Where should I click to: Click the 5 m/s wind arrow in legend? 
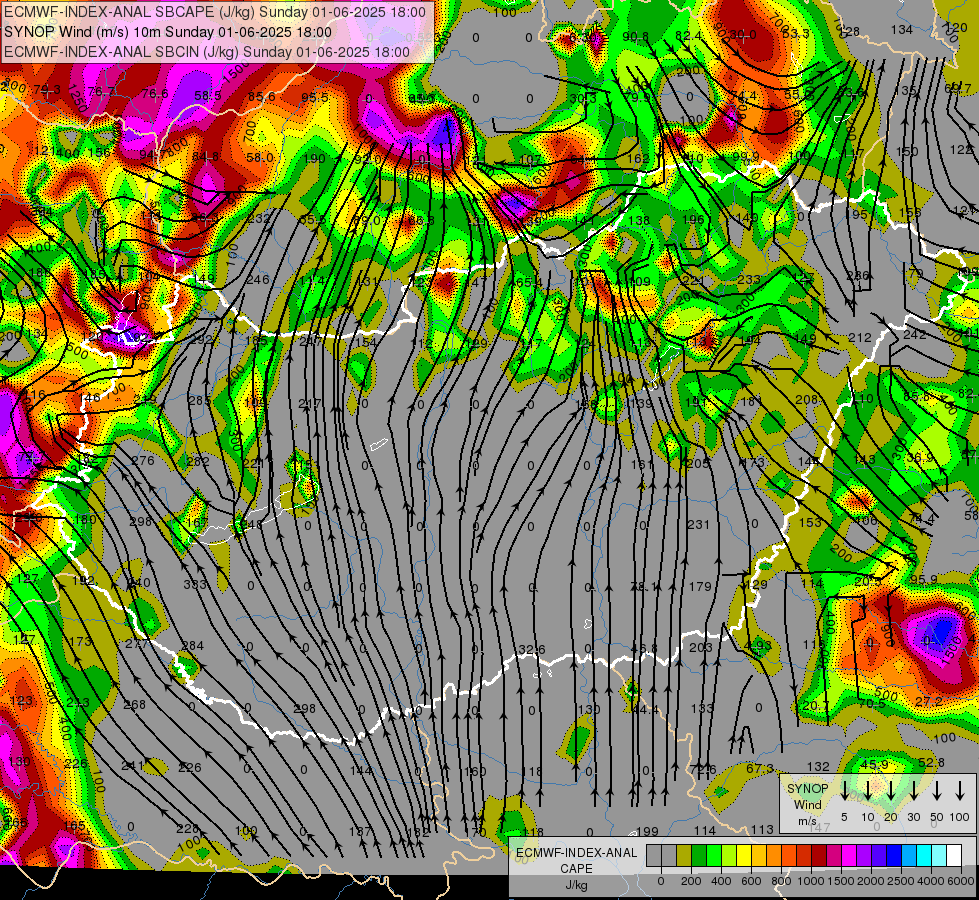click(x=844, y=791)
